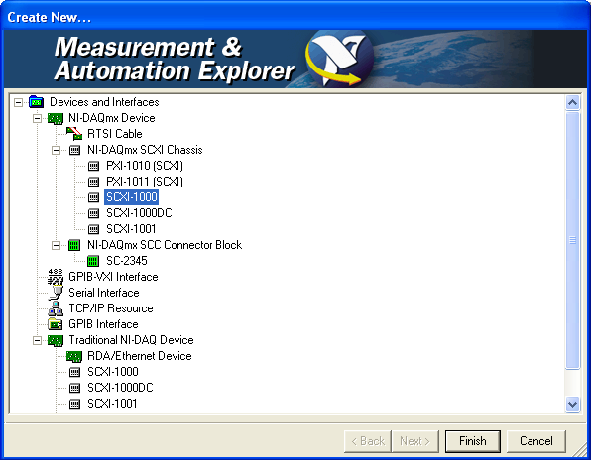
Task: Click the disabled Next button
Action: coord(415,441)
